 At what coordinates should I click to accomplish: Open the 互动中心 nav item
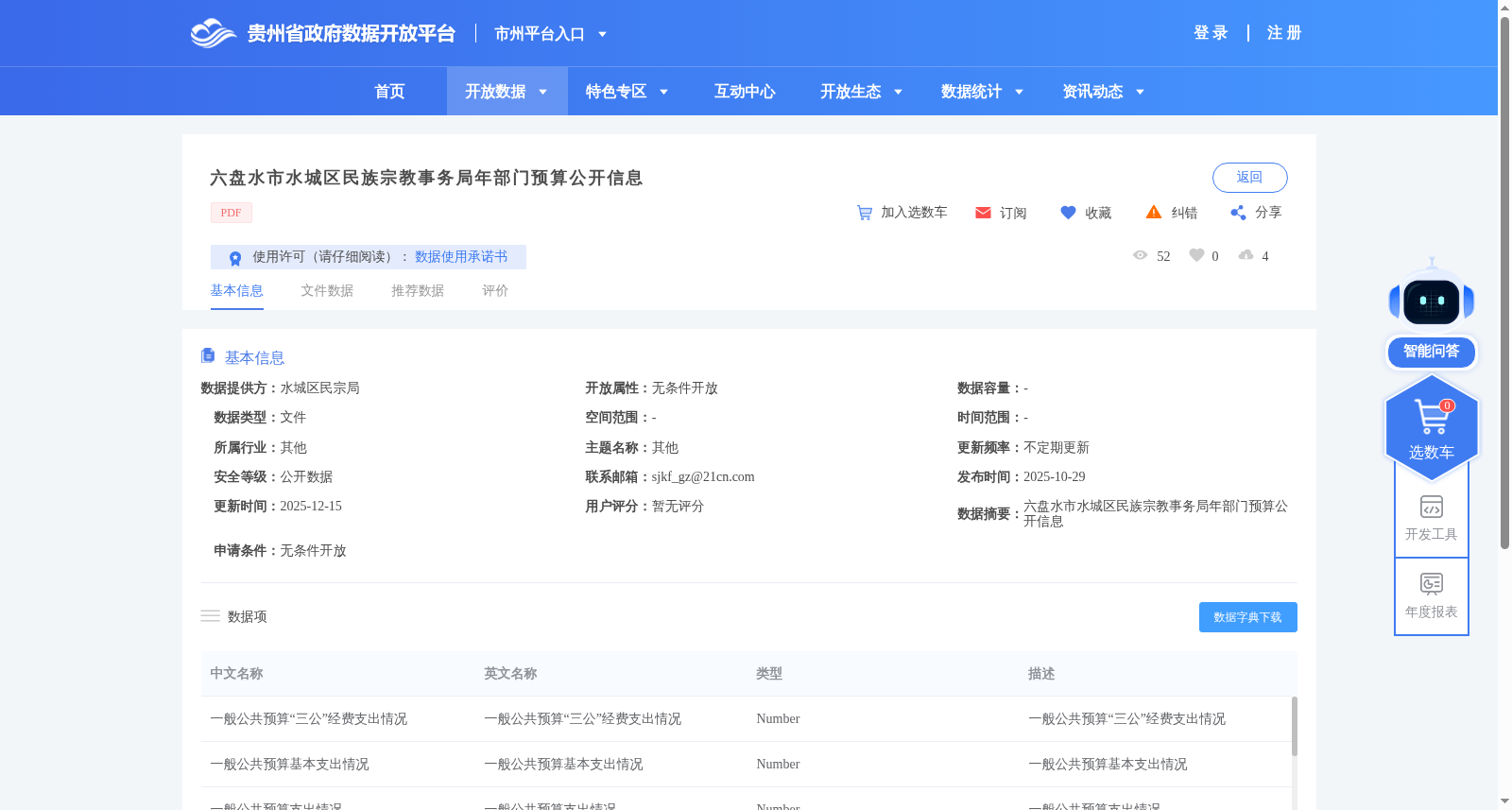click(x=745, y=92)
